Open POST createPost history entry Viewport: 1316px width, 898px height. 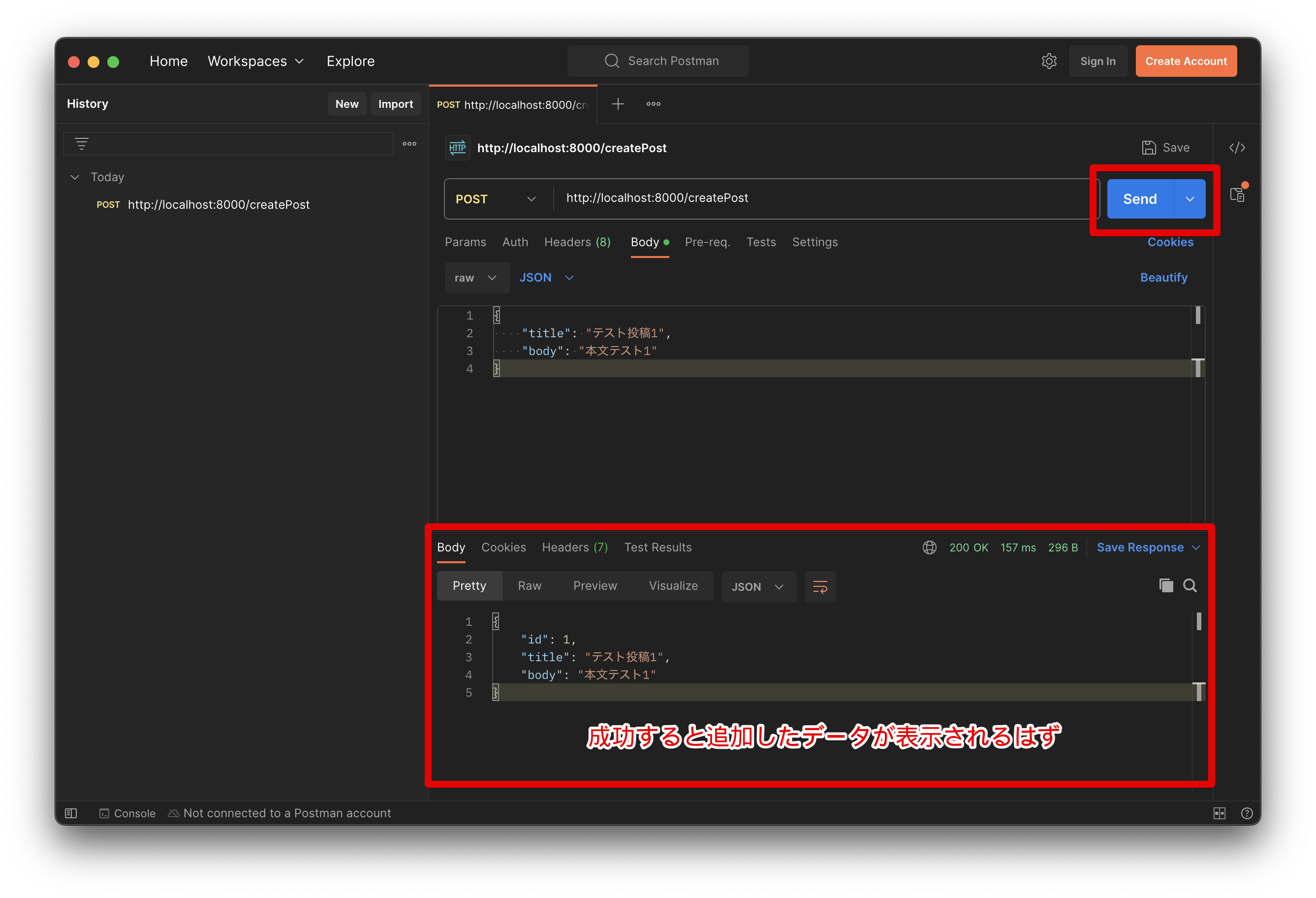(x=203, y=204)
